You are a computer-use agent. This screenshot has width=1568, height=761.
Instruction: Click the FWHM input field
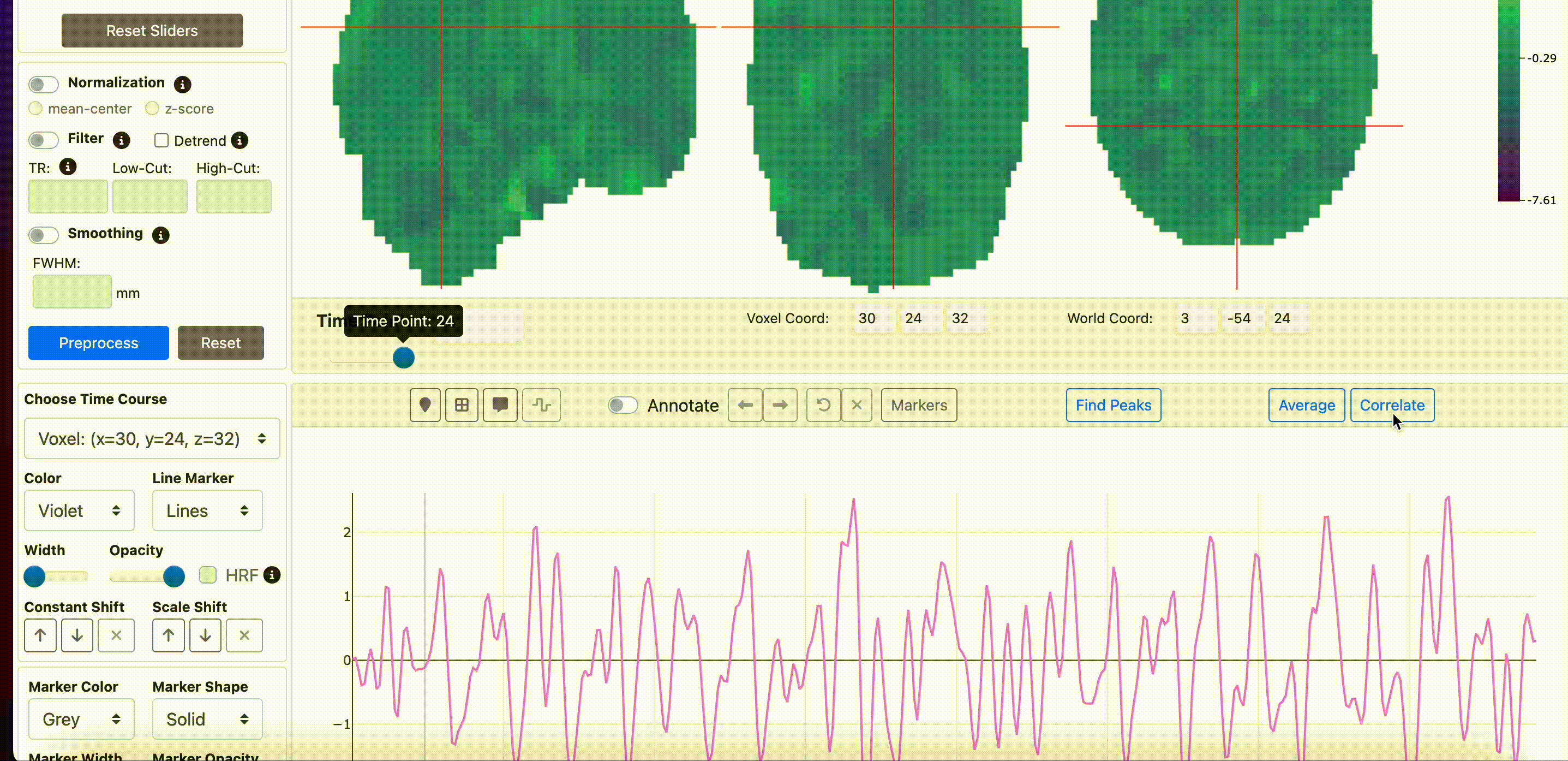(72, 292)
